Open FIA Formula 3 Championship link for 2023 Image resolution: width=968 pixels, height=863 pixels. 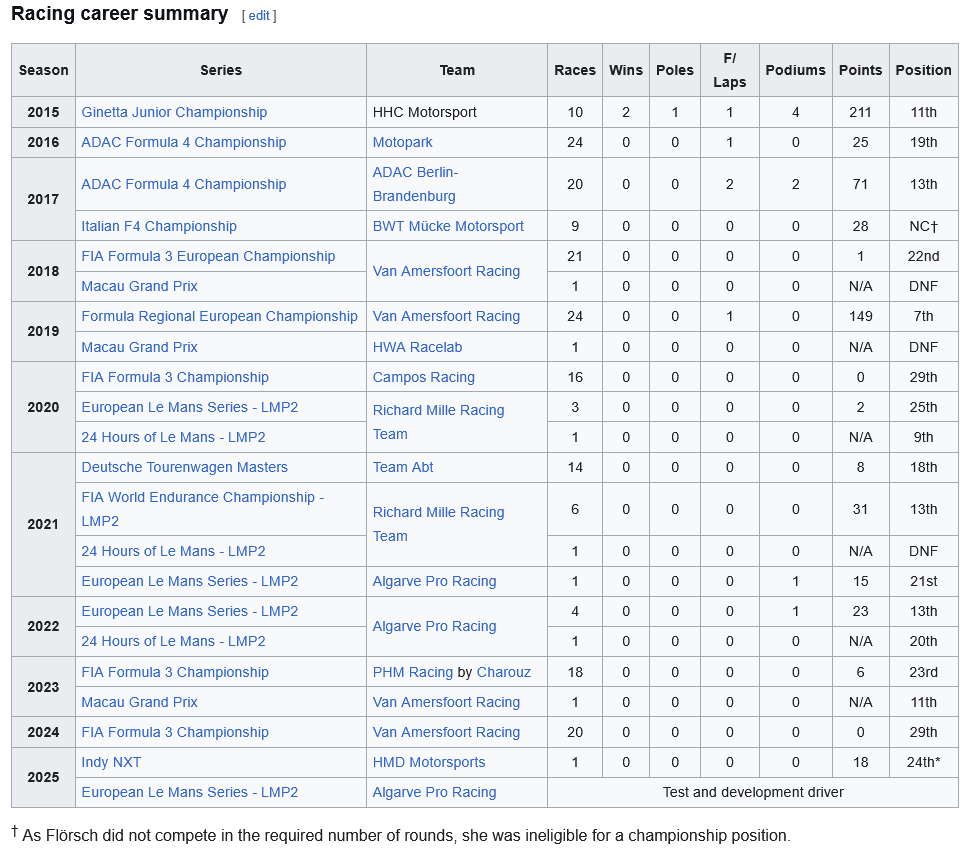pyautogui.click(x=175, y=672)
